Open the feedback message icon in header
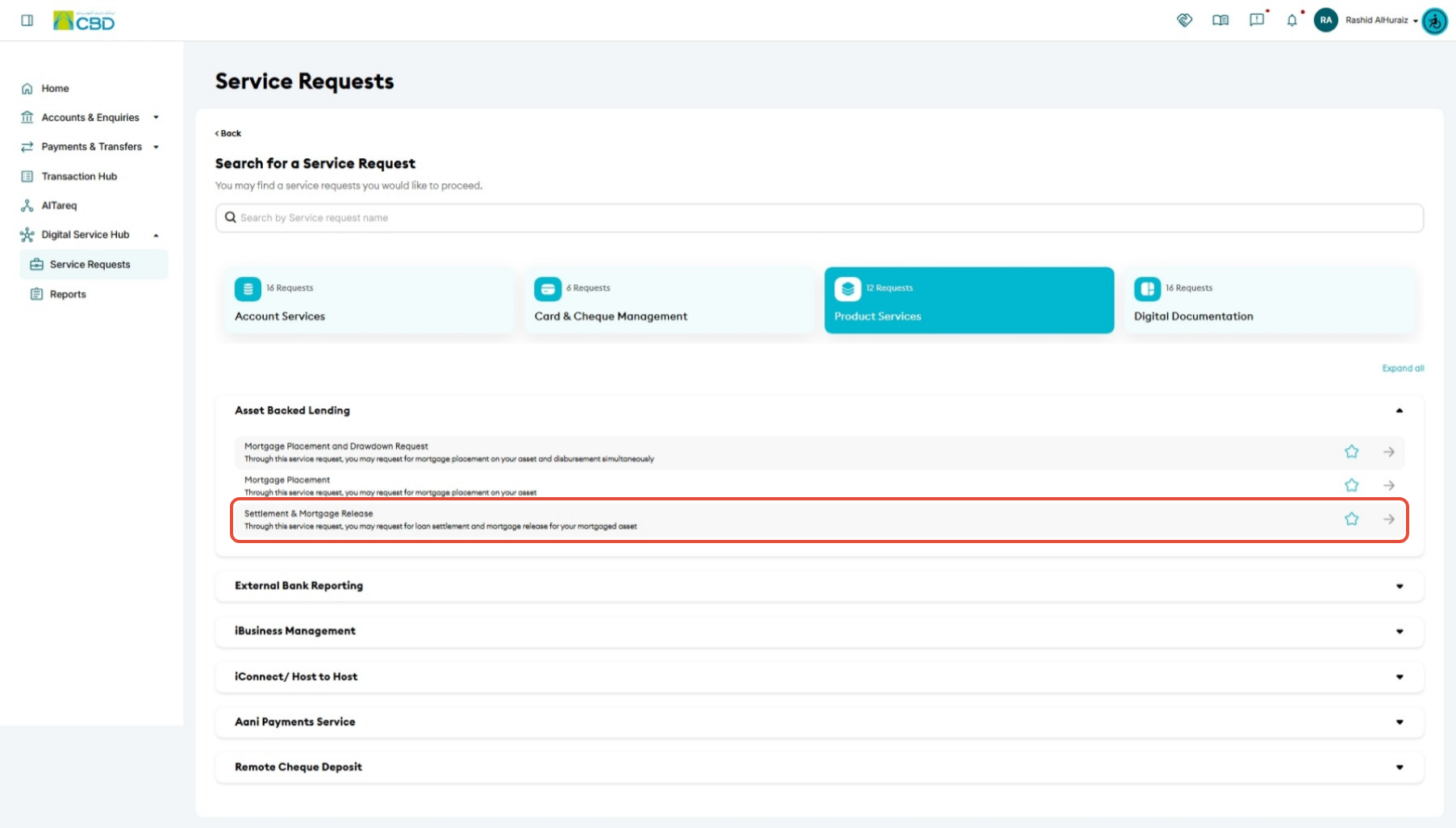Screen dimensions: 1456x828 click(x=1257, y=20)
